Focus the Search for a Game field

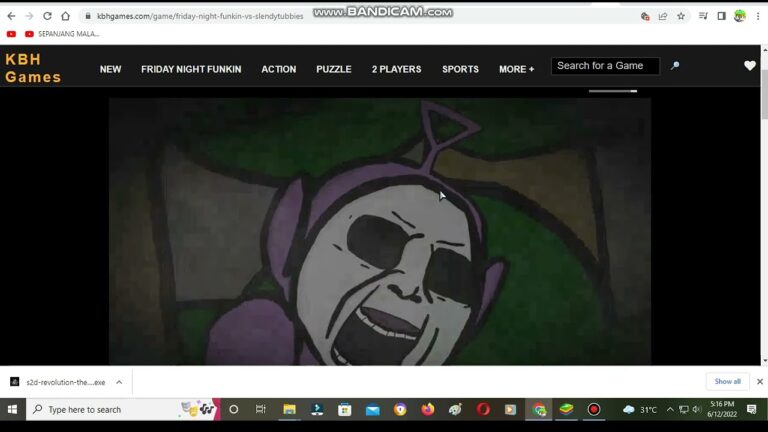tap(605, 66)
